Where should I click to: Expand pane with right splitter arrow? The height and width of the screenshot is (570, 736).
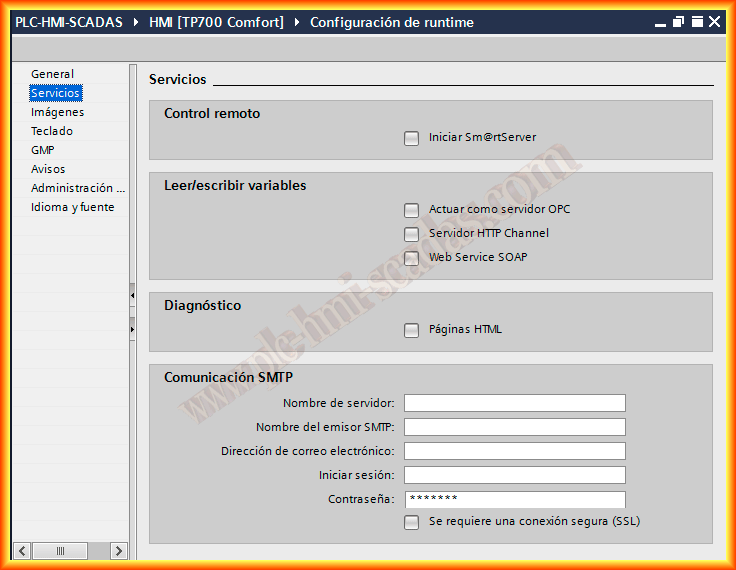[132, 329]
